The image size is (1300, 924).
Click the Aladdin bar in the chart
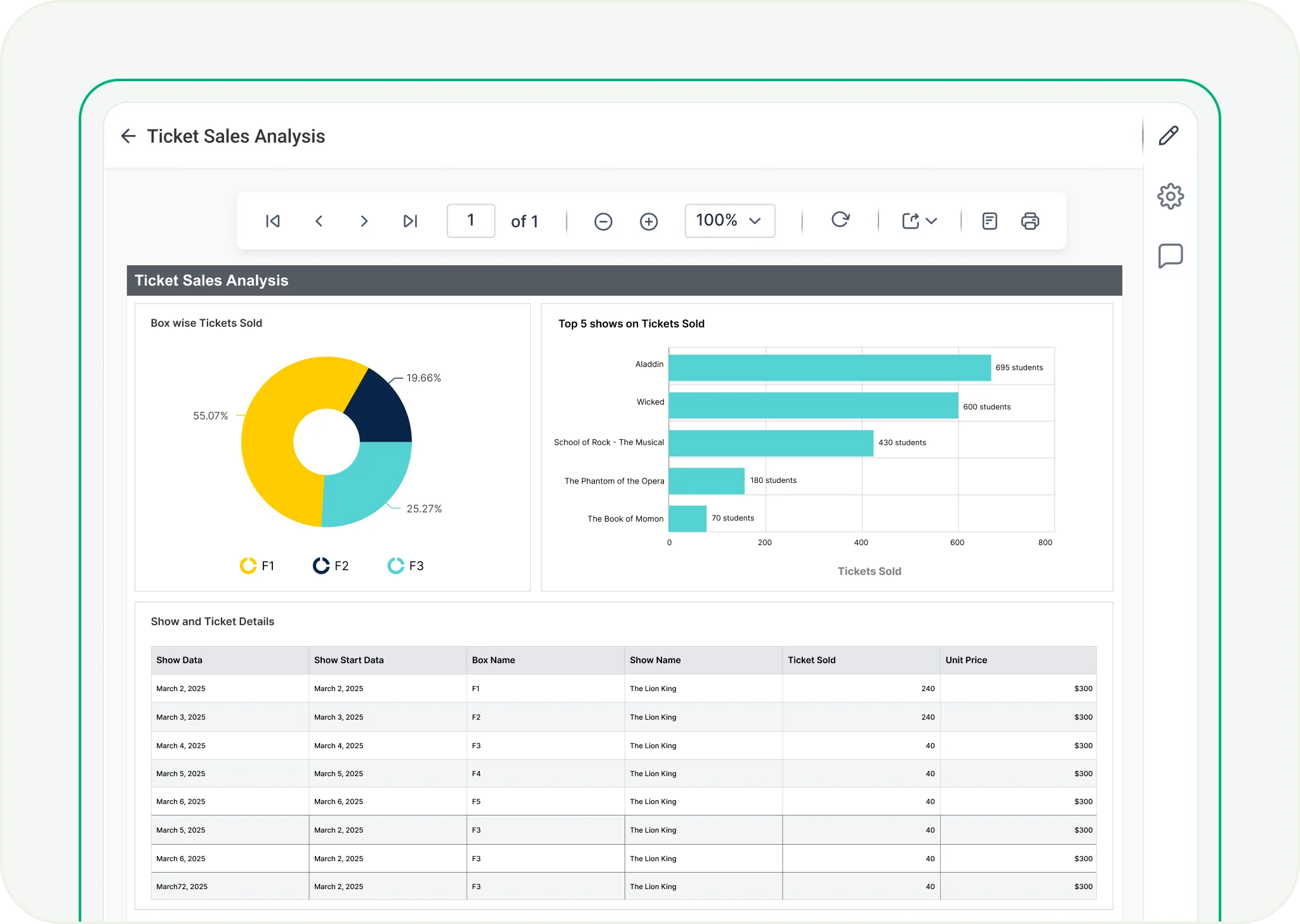[x=829, y=368]
